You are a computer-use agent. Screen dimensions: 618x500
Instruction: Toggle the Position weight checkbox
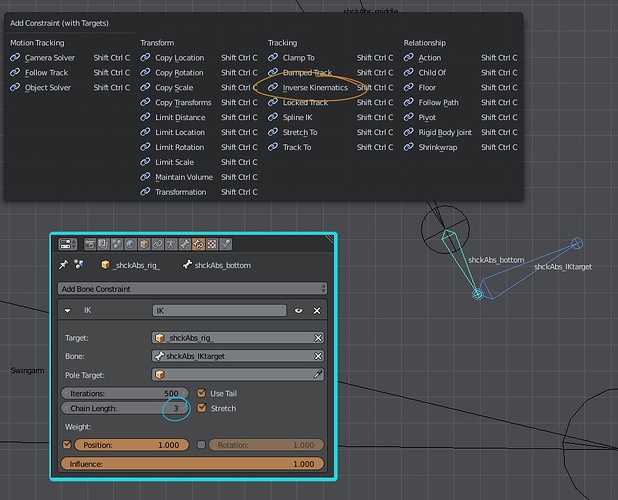tap(67, 445)
